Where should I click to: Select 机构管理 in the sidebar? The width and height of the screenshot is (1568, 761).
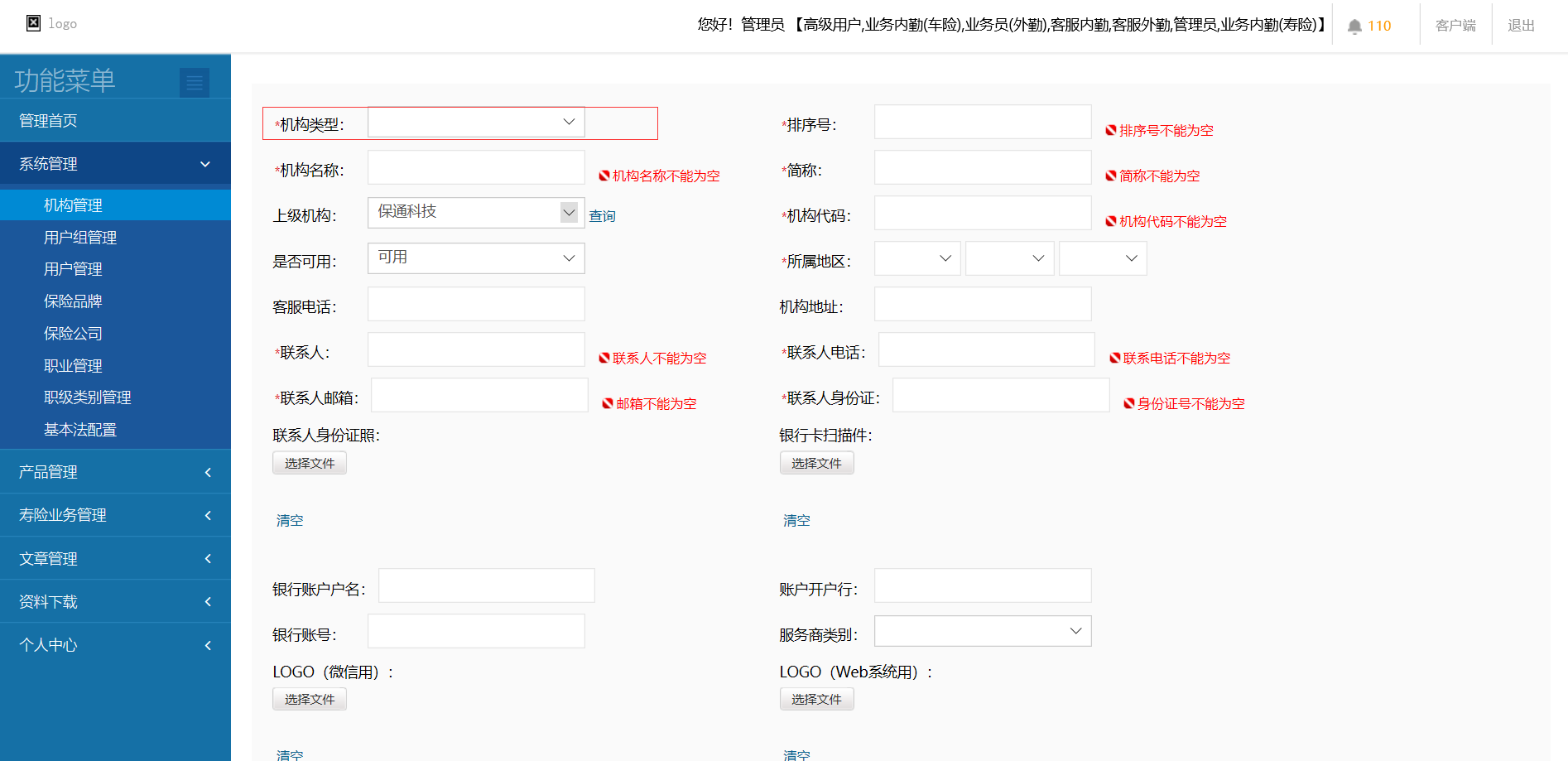[x=115, y=205]
